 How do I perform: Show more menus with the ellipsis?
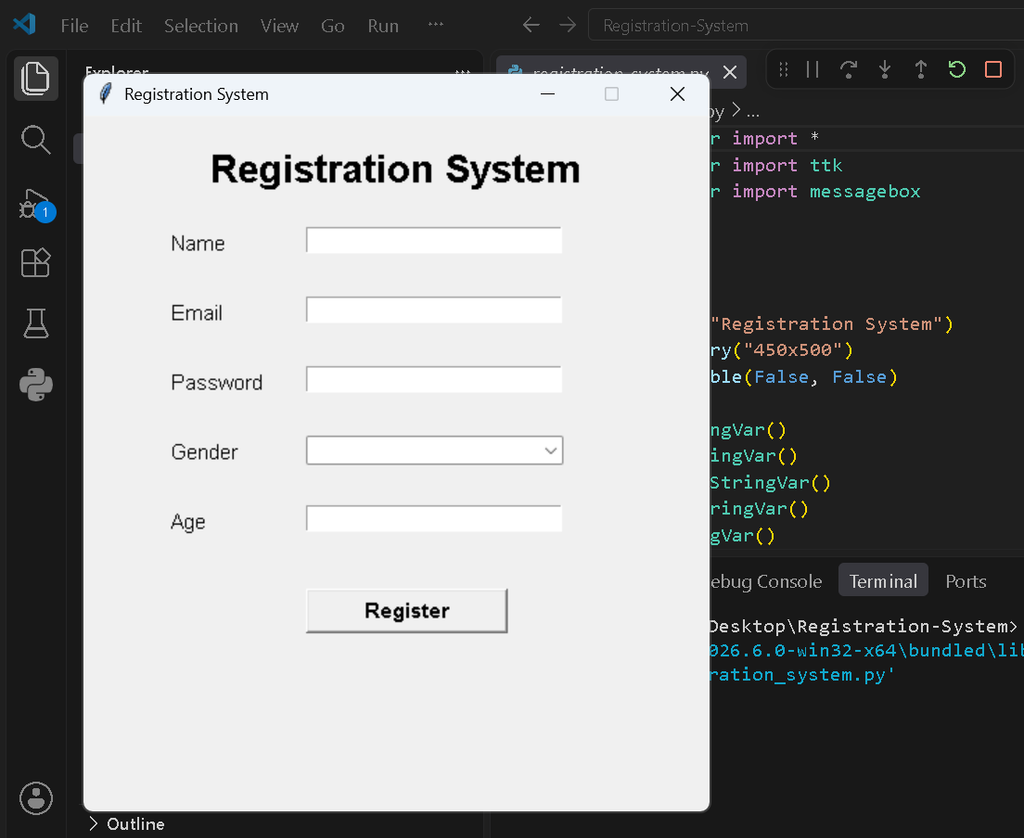pos(436,25)
